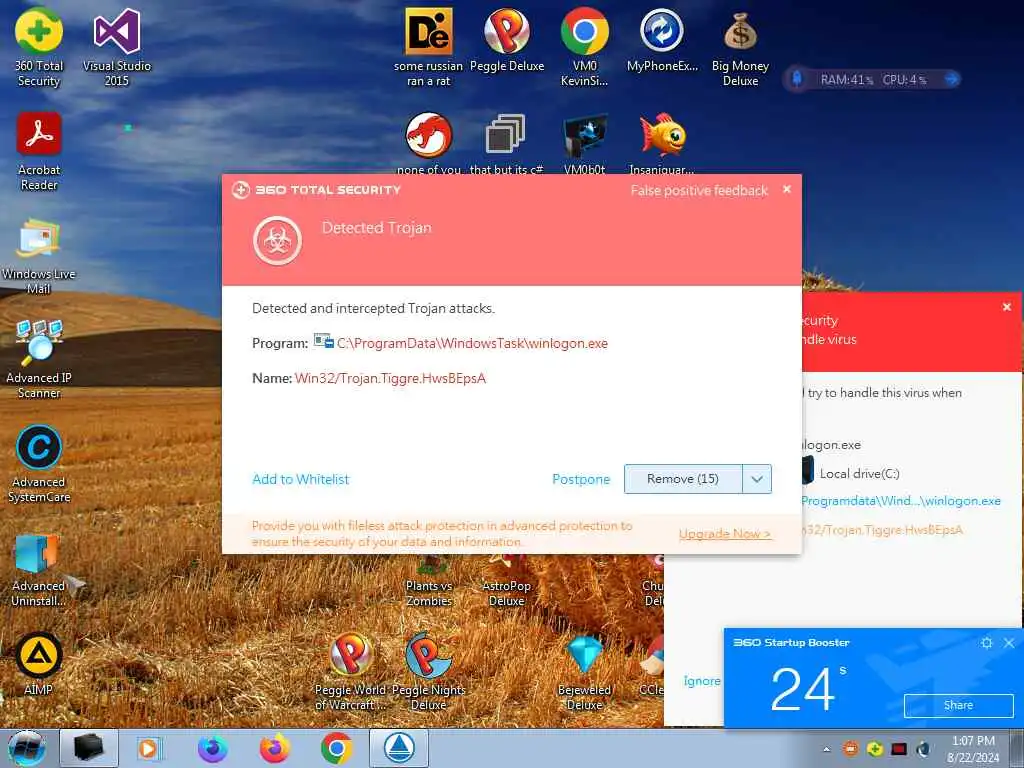Click the winlogon.exe program path
The height and width of the screenshot is (768, 1024).
click(x=472, y=344)
